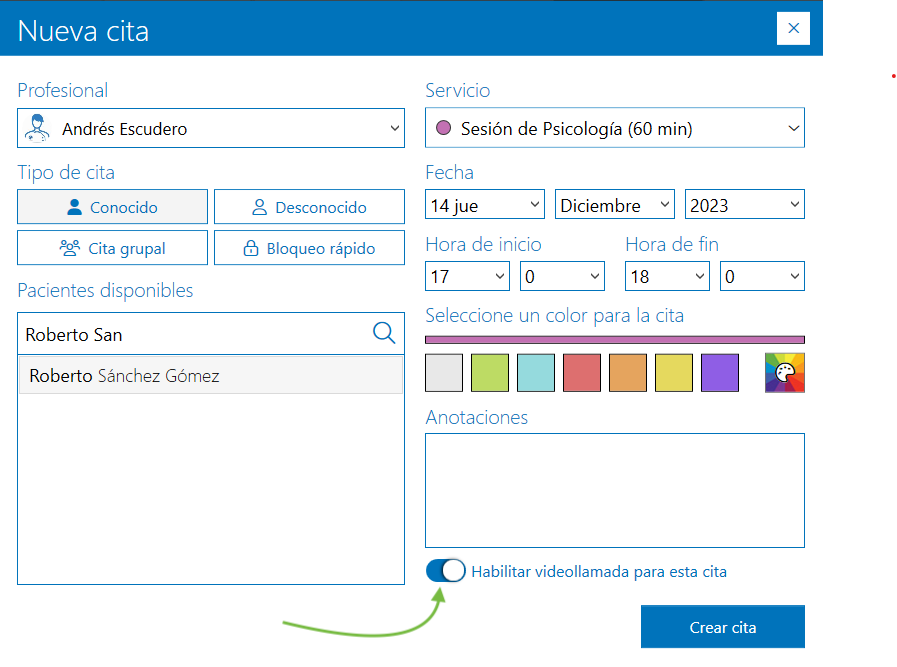The image size is (897, 667).
Task: Select the Cita grupal option
Action: point(113,248)
